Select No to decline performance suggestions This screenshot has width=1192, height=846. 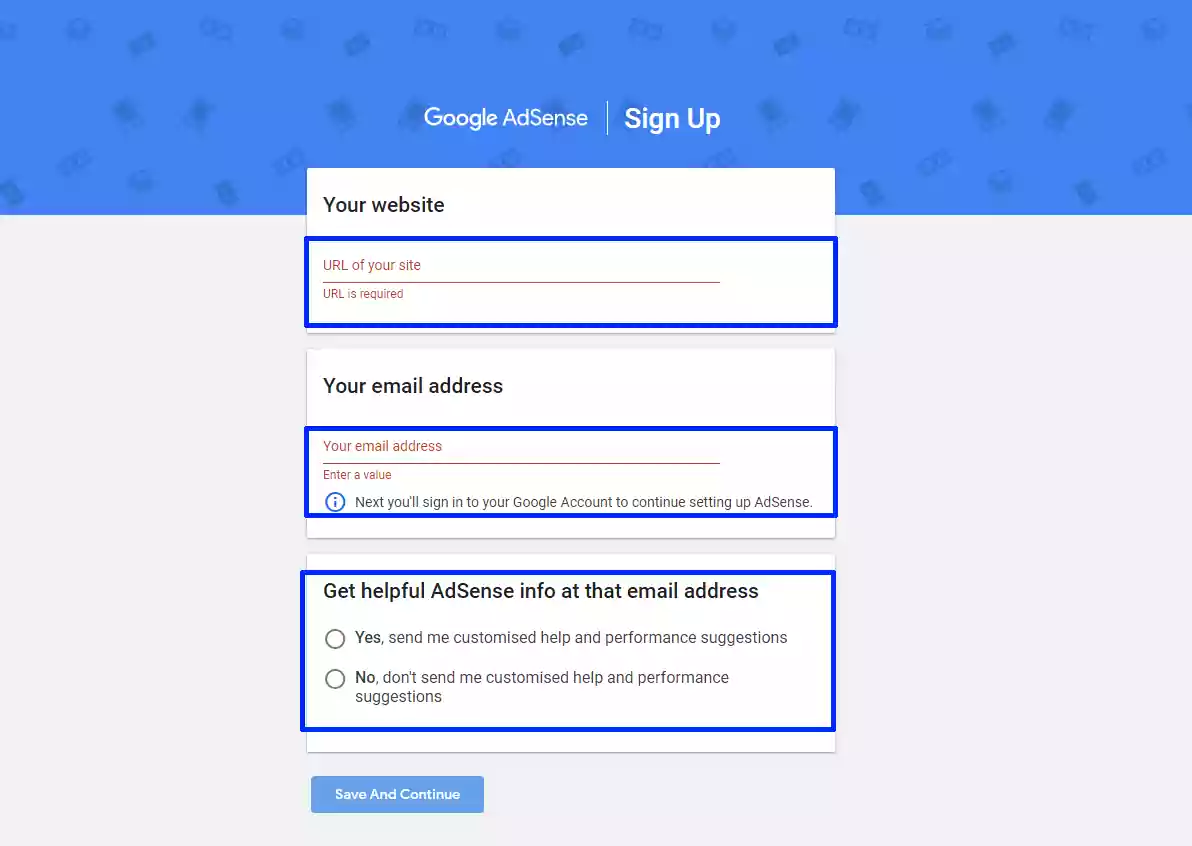coord(335,678)
